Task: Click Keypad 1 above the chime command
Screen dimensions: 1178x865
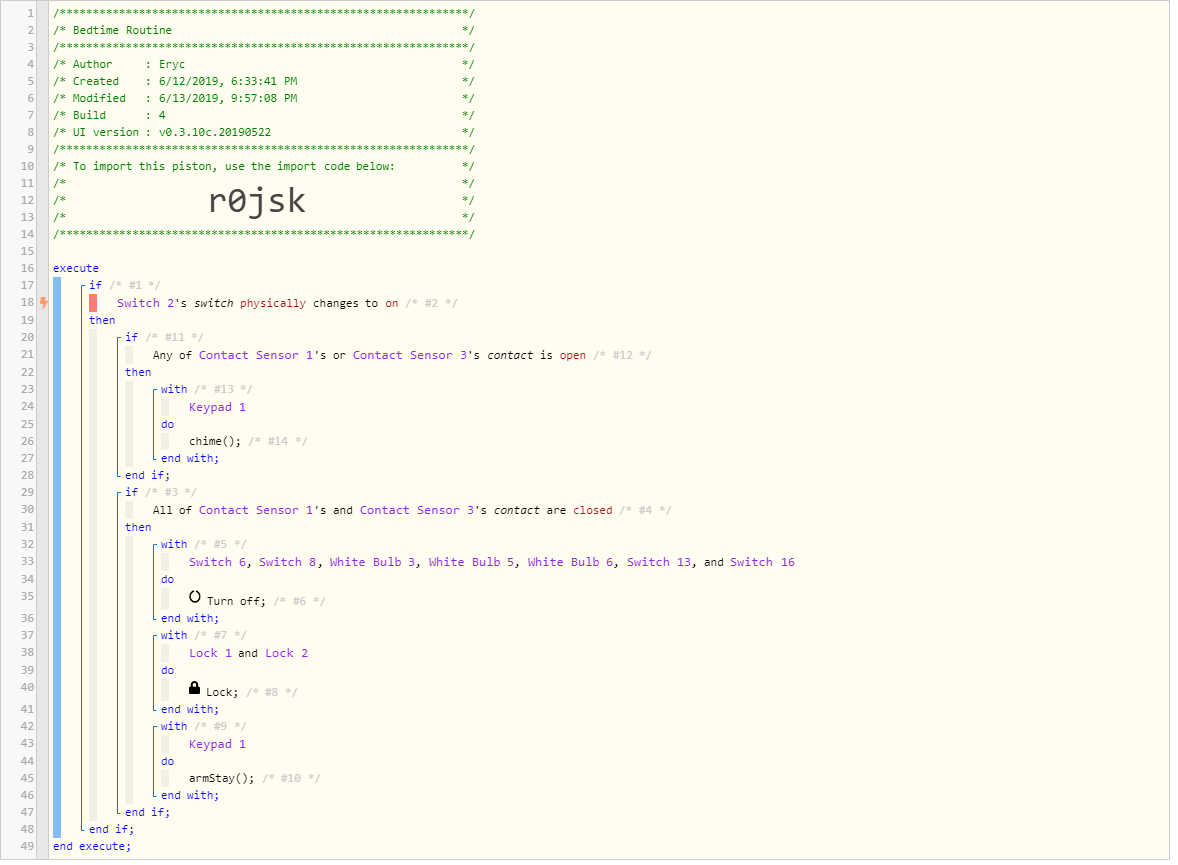Action: [217, 407]
